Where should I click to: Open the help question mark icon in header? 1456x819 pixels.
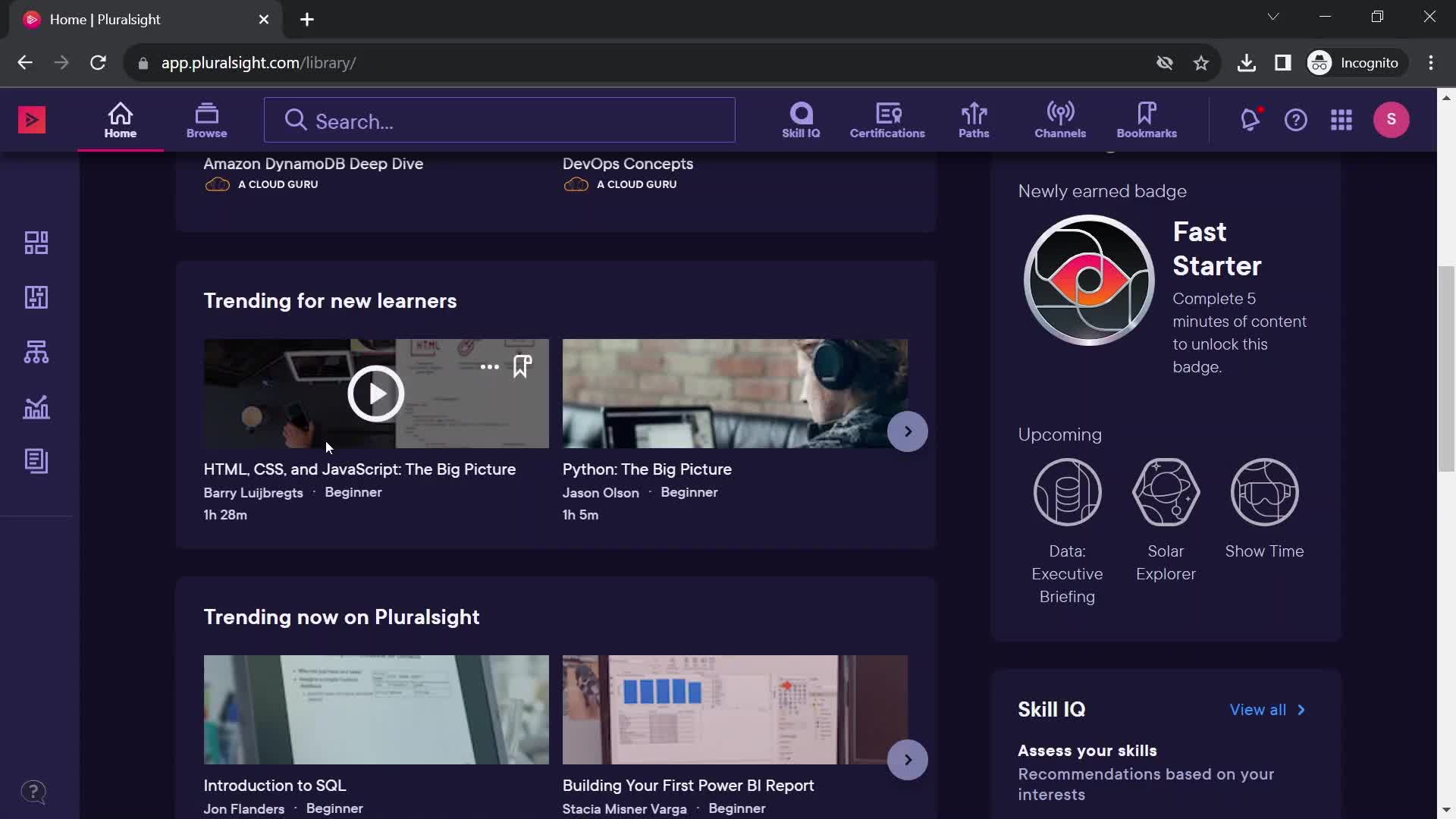(x=1295, y=120)
